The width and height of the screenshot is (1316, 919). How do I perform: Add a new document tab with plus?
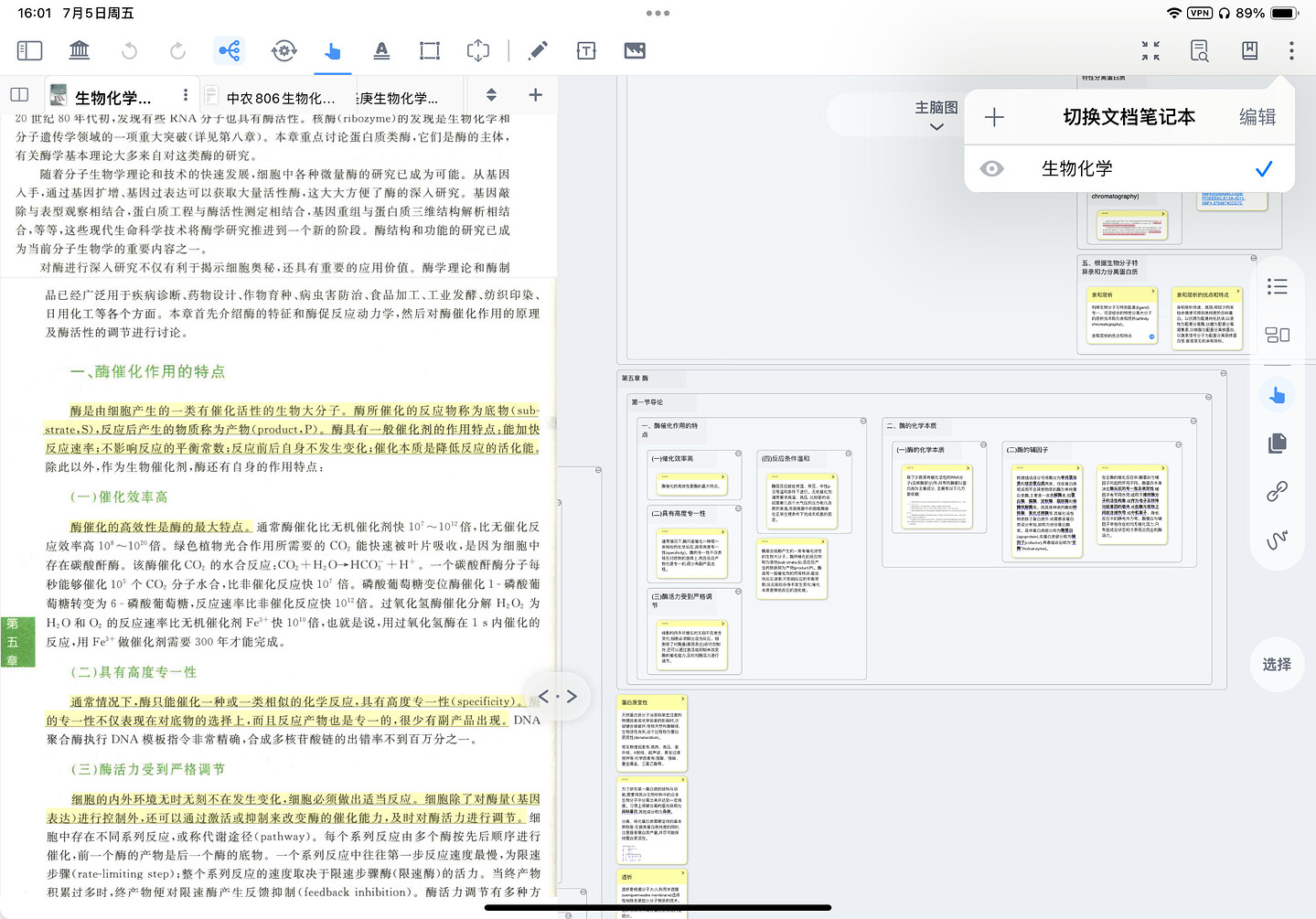coord(536,95)
